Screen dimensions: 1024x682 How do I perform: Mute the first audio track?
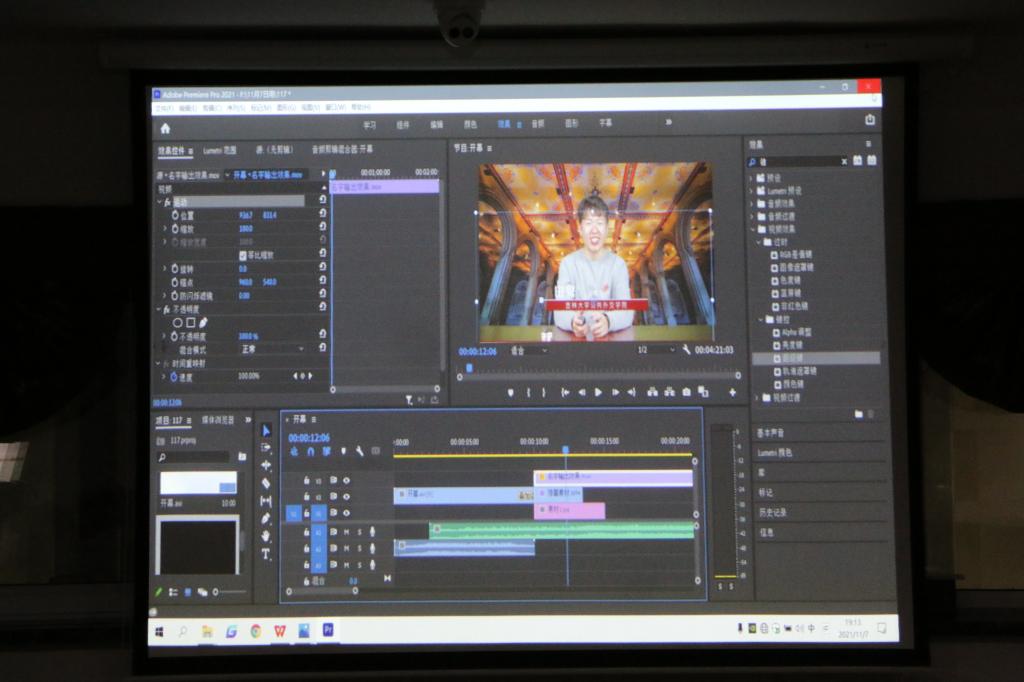click(347, 532)
